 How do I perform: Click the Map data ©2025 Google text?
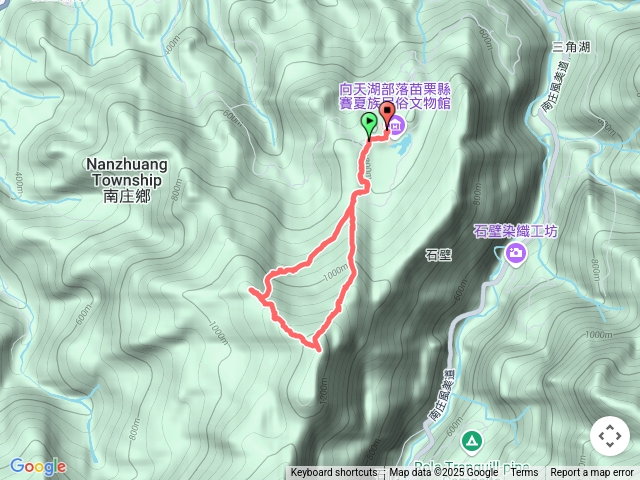[x=443, y=473]
